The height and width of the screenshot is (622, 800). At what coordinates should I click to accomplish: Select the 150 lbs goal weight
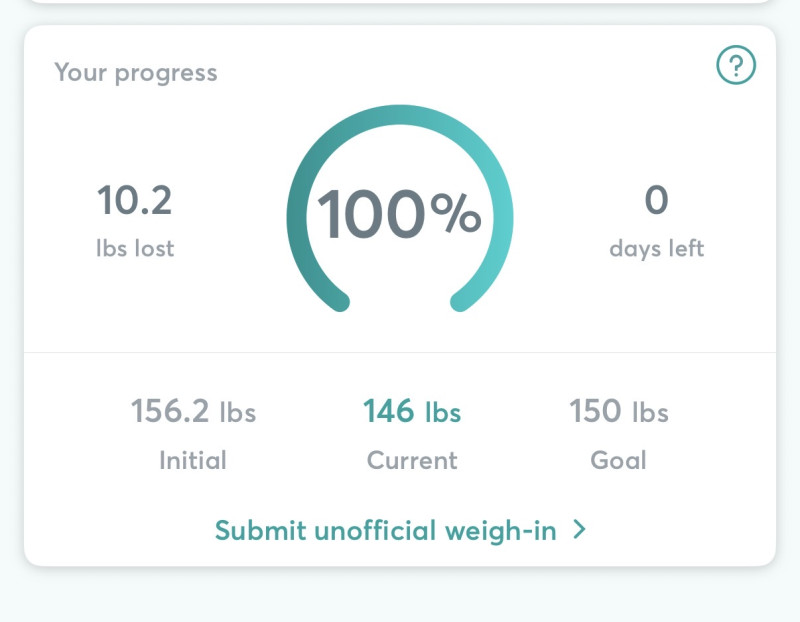tap(618, 411)
